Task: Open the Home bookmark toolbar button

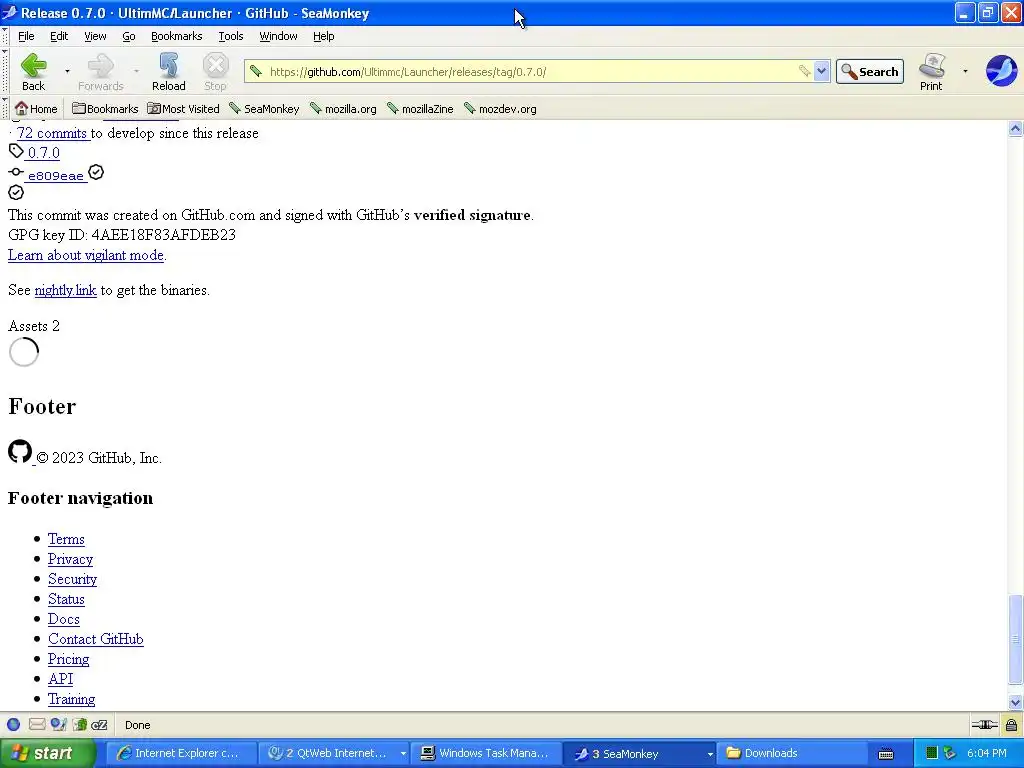Action: pos(36,109)
